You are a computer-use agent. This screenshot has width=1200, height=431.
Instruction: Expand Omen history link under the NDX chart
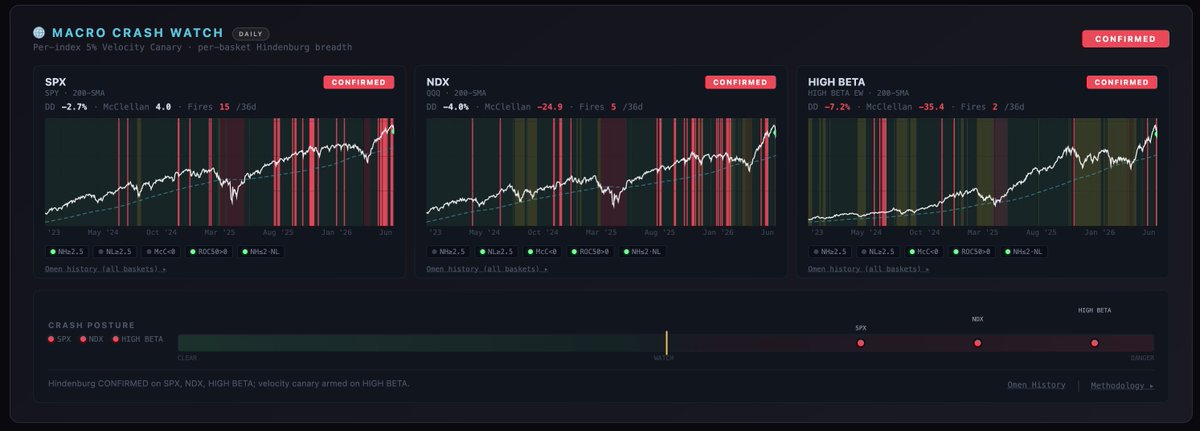point(488,269)
